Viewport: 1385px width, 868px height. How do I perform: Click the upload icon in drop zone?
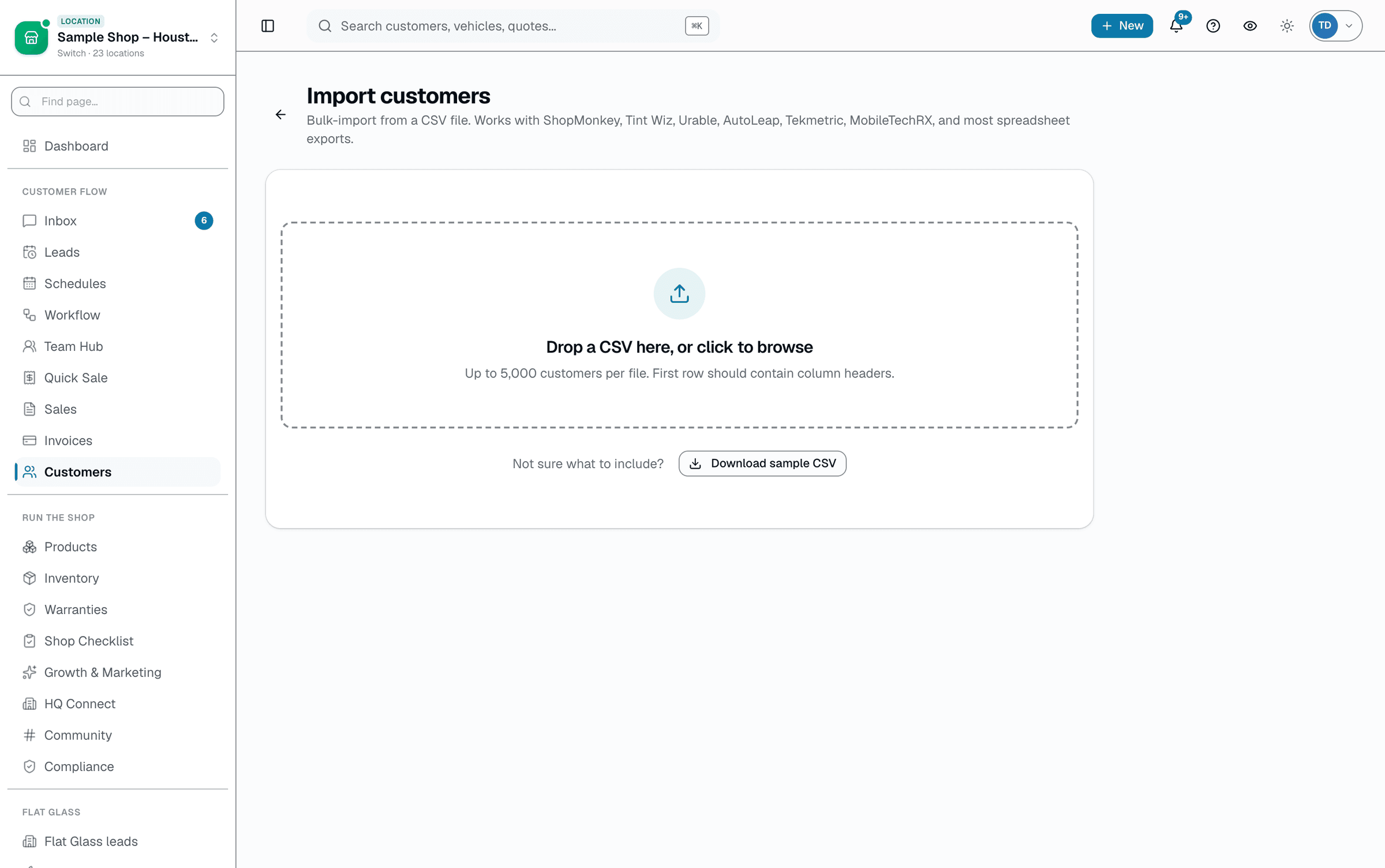pyautogui.click(x=679, y=294)
